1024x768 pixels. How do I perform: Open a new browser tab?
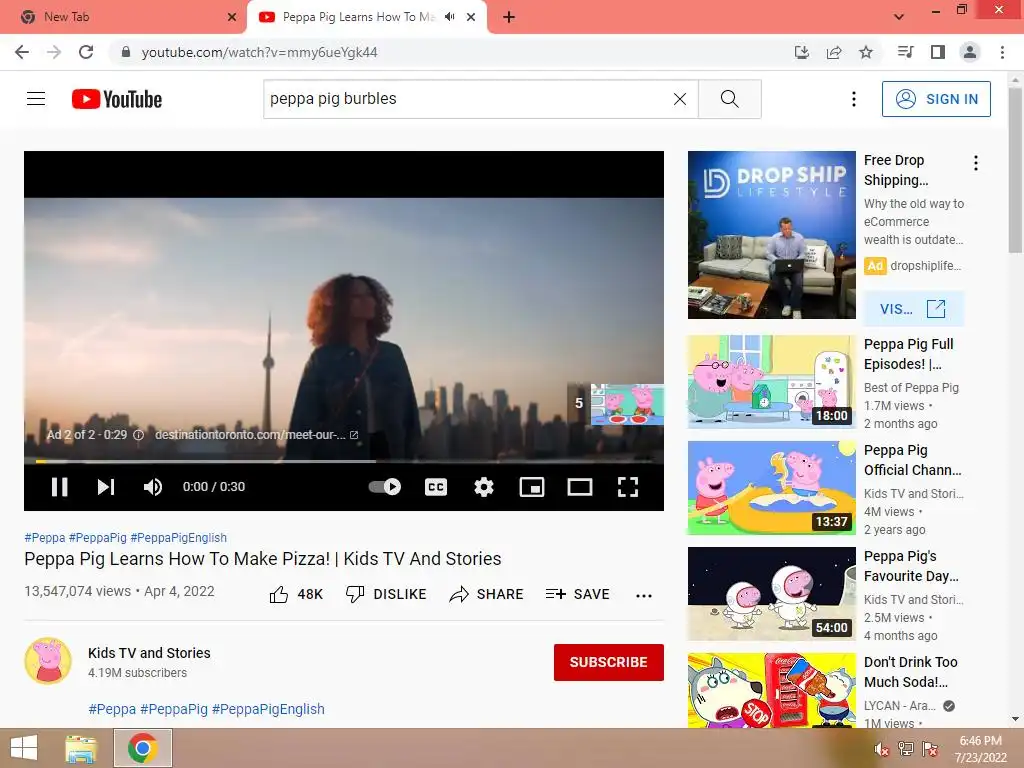tap(509, 17)
